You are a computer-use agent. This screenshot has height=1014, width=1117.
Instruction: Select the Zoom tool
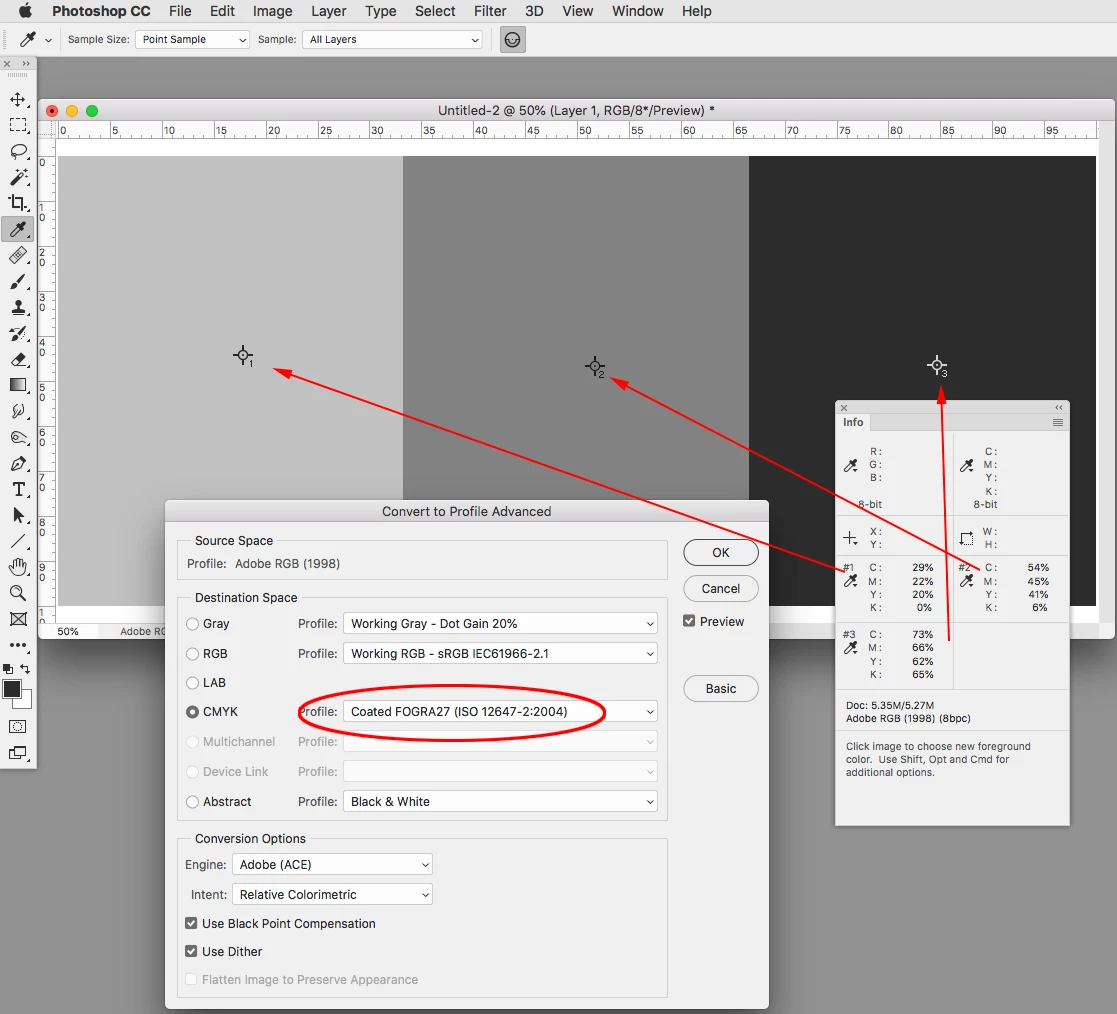point(18,593)
